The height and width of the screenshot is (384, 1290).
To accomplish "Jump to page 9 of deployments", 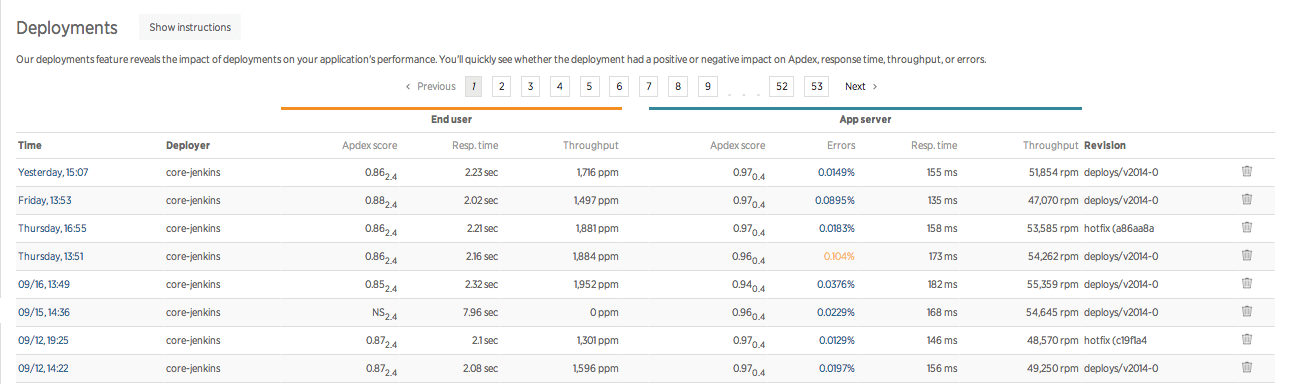I will (x=707, y=86).
